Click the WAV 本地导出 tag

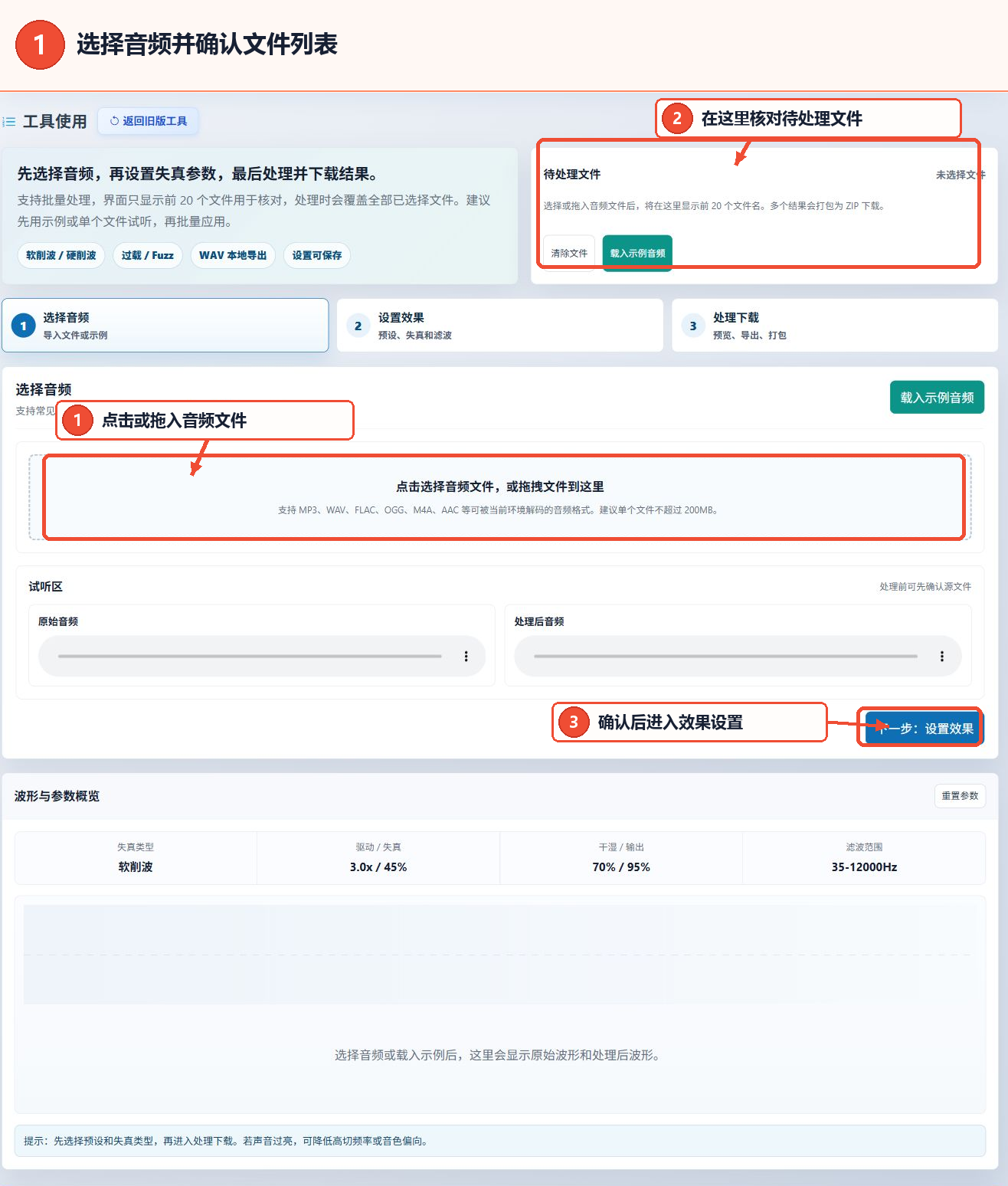click(233, 255)
